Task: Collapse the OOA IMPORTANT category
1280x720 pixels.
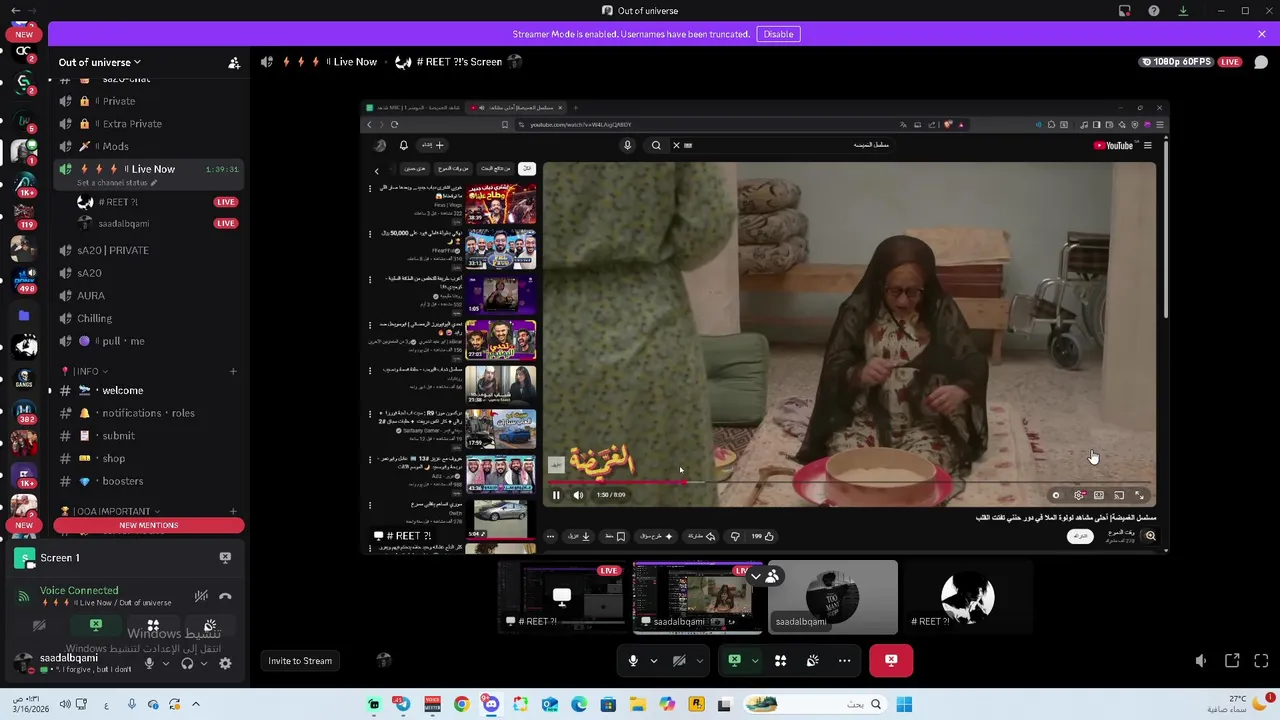Action: tap(110, 511)
